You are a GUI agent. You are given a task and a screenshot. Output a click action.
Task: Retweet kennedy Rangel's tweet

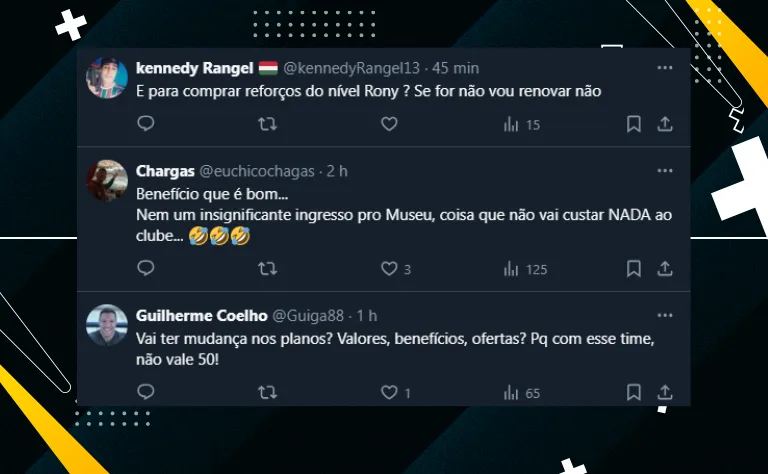click(267, 124)
